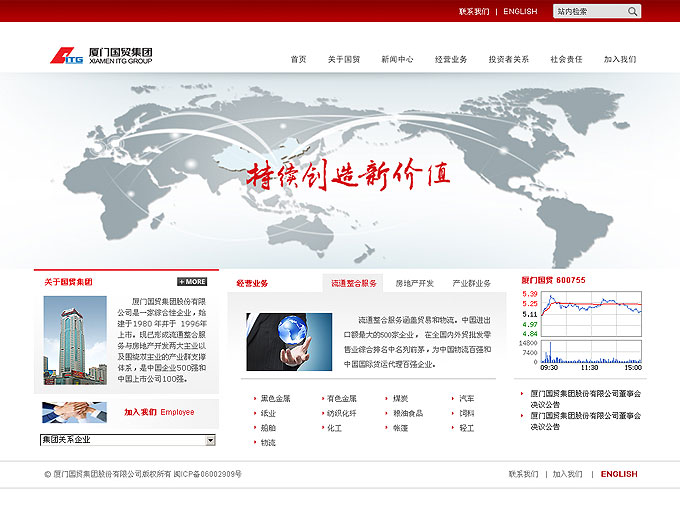Open 投资者关系 in the top navigation
This screenshot has height=508, width=680.
coord(508,59)
